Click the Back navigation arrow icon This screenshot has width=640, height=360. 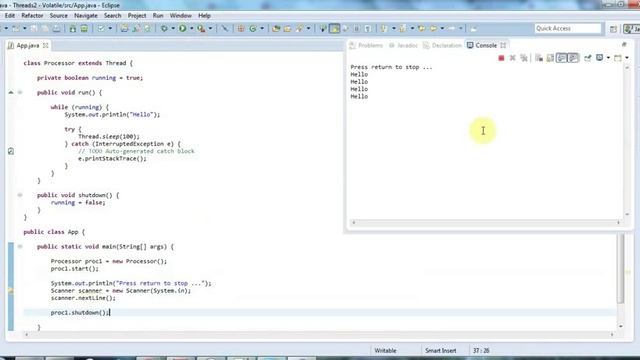[x=433, y=28]
